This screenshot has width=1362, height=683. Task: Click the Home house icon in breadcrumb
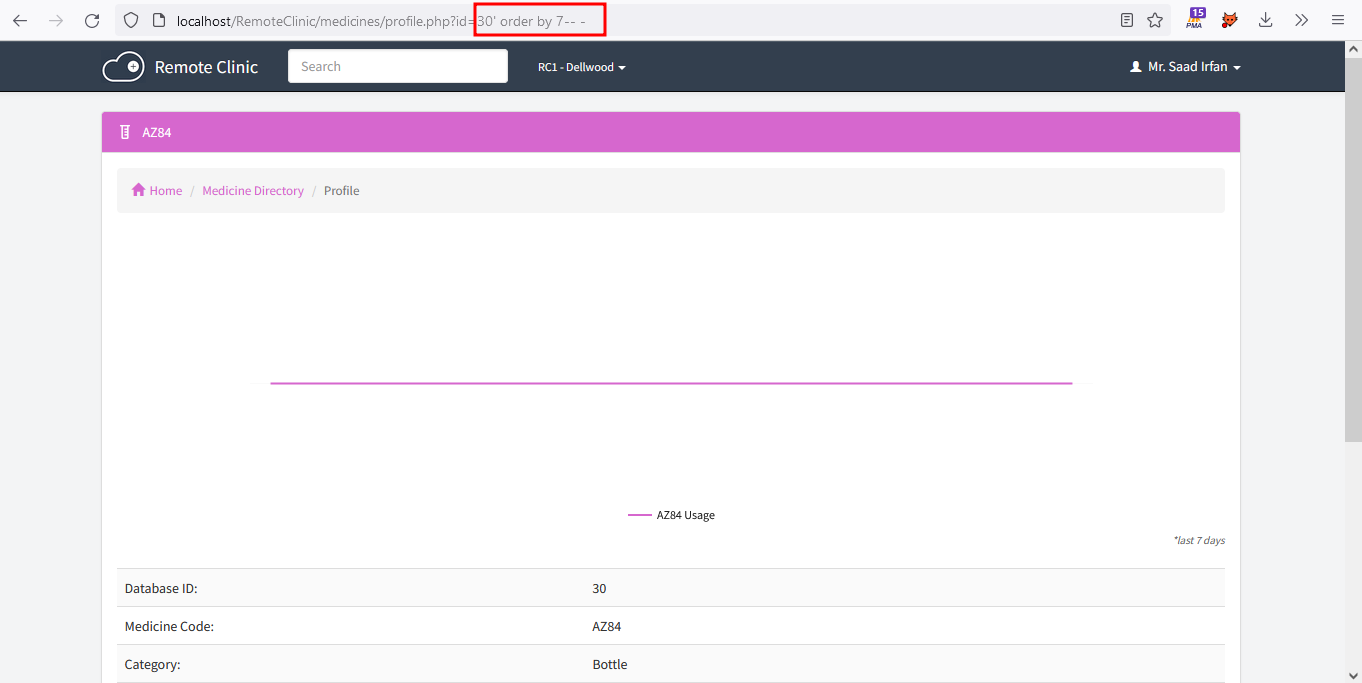pos(139,190)
